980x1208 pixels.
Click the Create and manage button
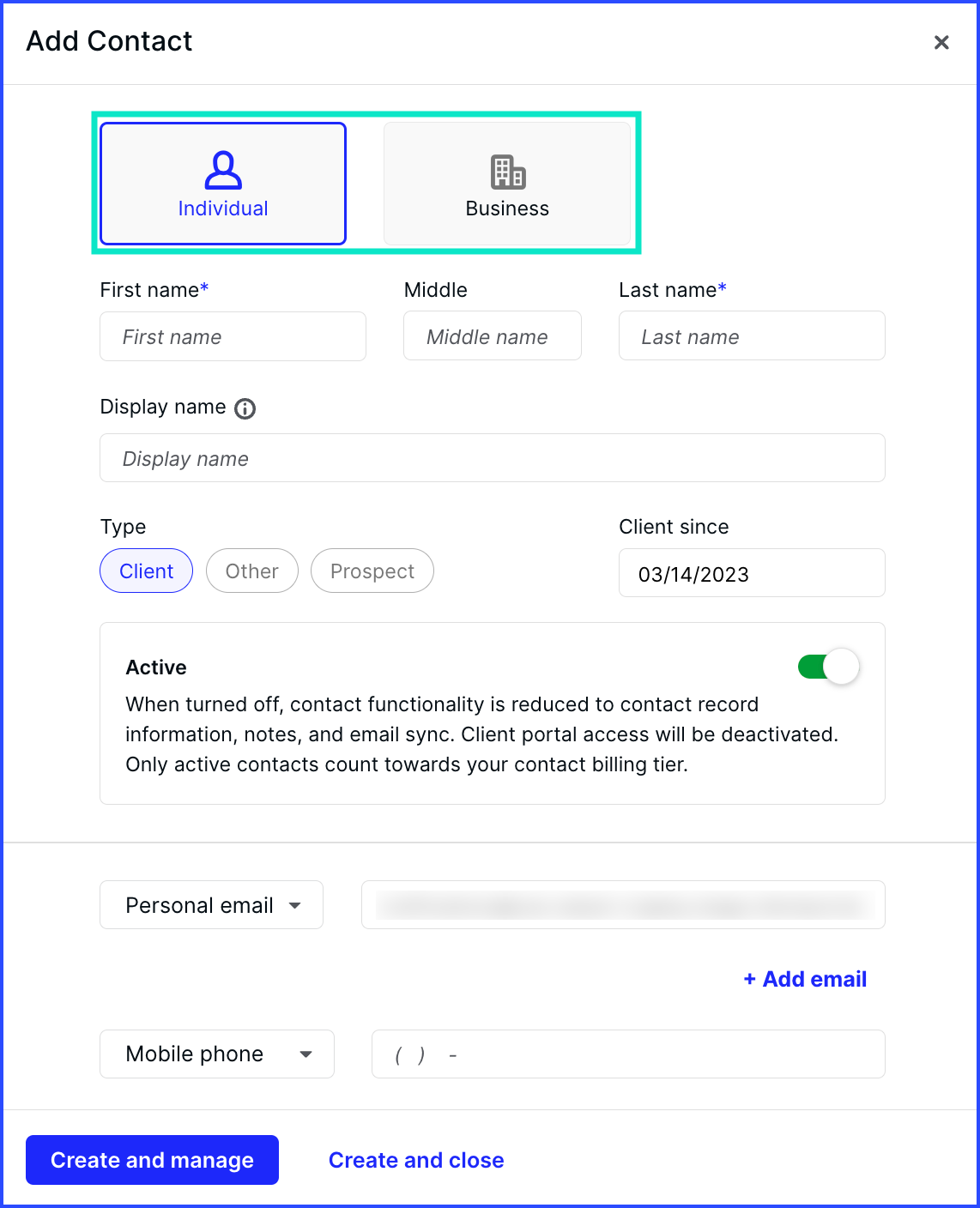(x=153, y=1160)
